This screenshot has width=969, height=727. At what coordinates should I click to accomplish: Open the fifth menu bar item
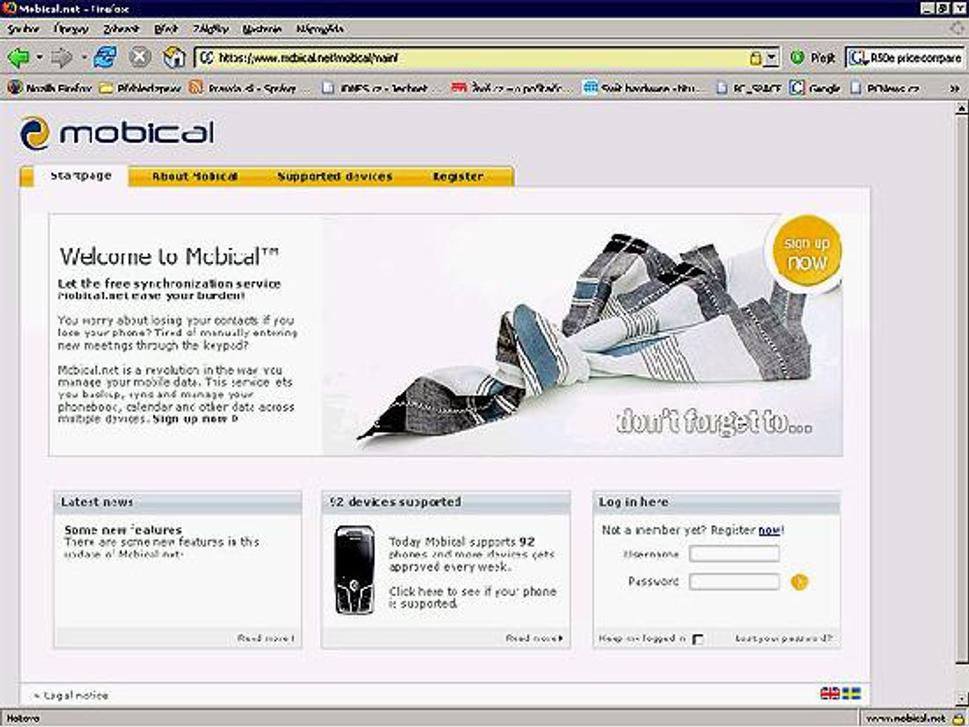coord(210,28)
